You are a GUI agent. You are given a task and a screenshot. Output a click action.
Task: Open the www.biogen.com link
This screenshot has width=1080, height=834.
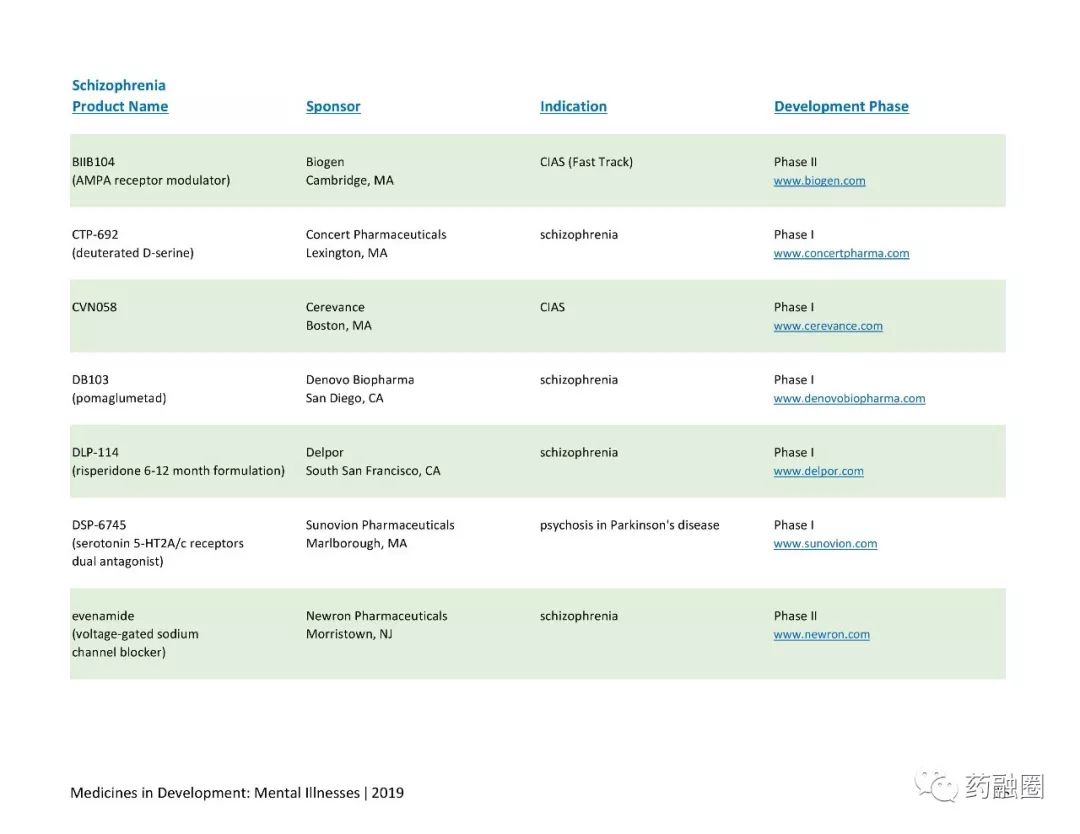(x=819, y=181)
